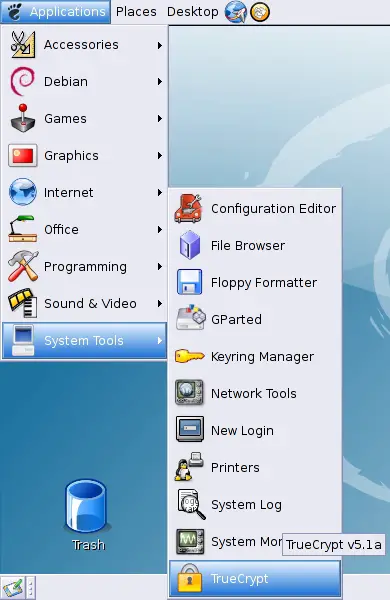Open Floppy Formatter label
Viewport: 390px width, 600px height.
click(x=264, y=282)
